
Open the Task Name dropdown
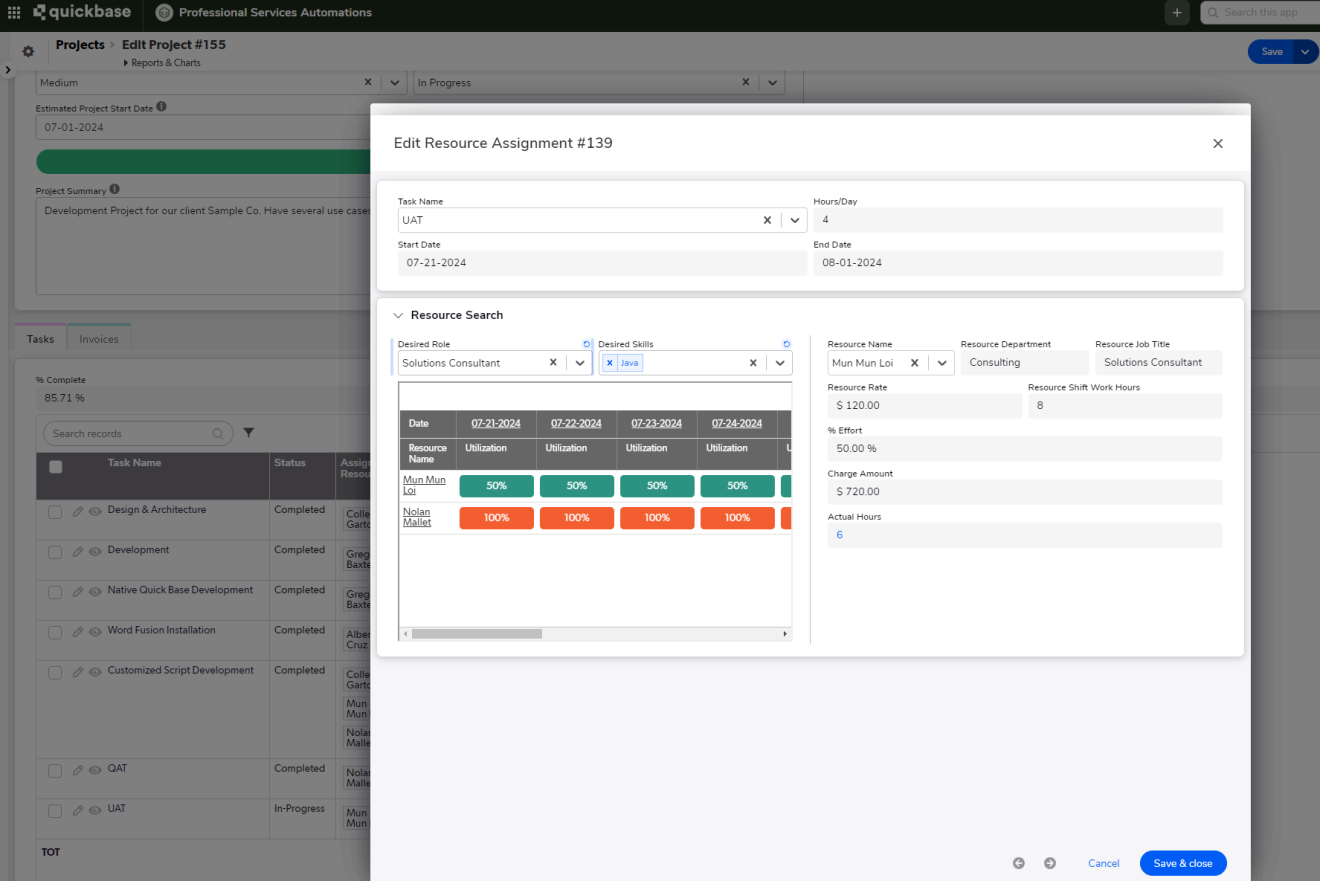click(794, 220)
